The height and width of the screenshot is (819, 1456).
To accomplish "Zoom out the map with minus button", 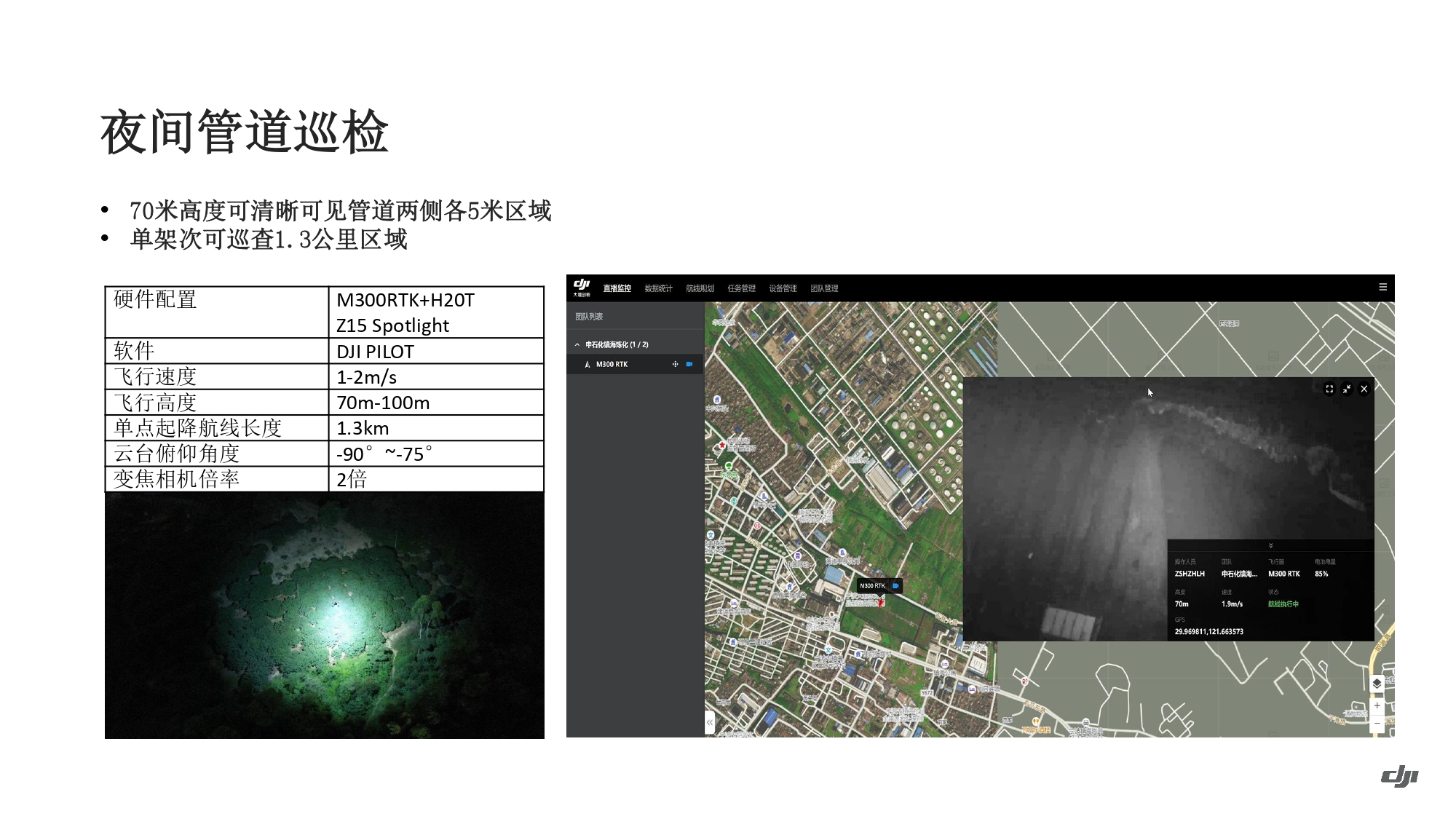I will coord(1377,724).
